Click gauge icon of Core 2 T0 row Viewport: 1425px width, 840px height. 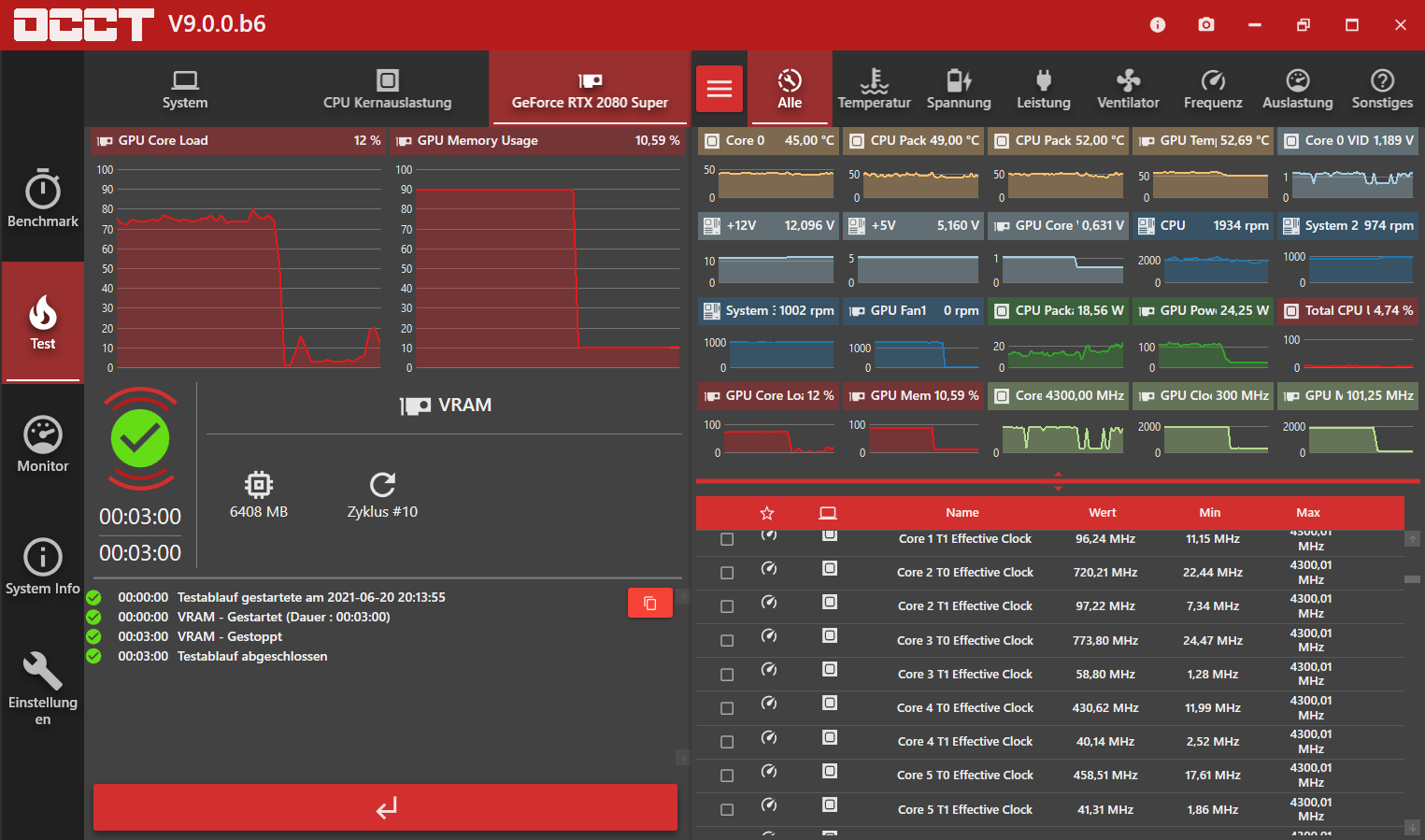(x=769, y=568)
